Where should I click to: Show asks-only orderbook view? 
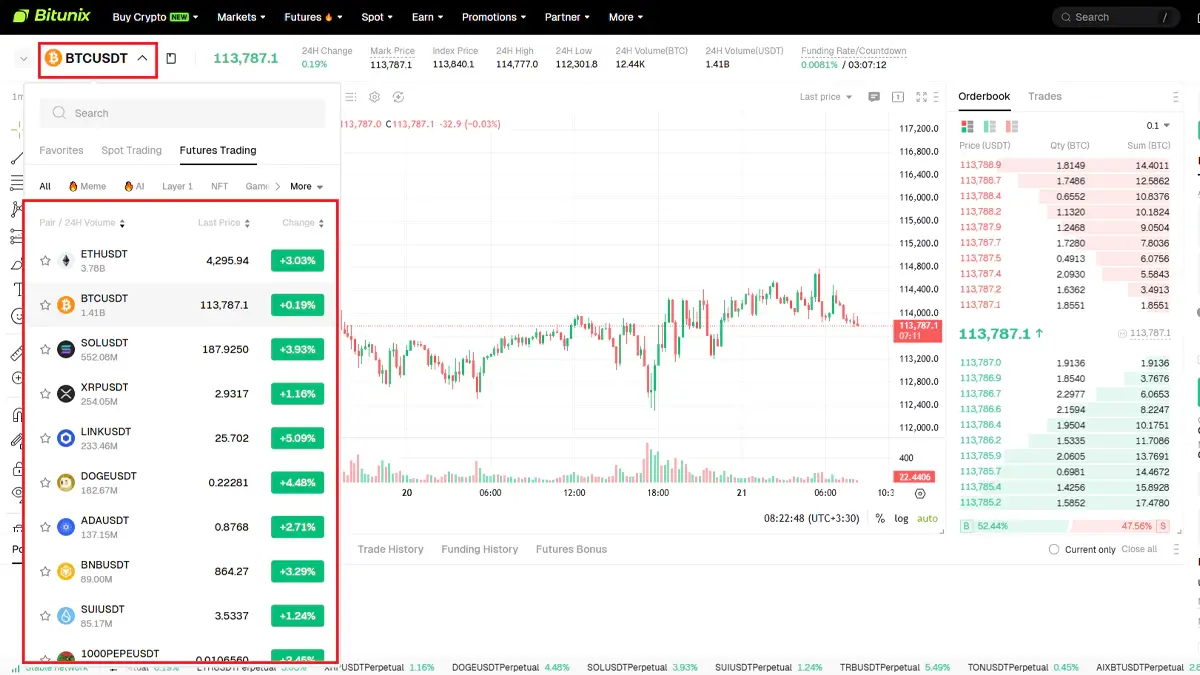point(1012,126)
